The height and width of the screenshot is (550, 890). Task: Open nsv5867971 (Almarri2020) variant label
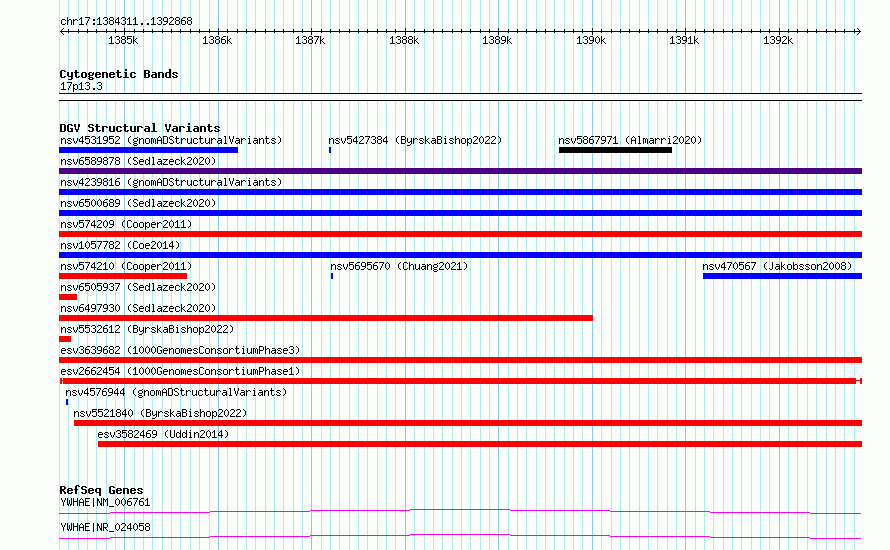pyautogui.click(x=630, y=140)
